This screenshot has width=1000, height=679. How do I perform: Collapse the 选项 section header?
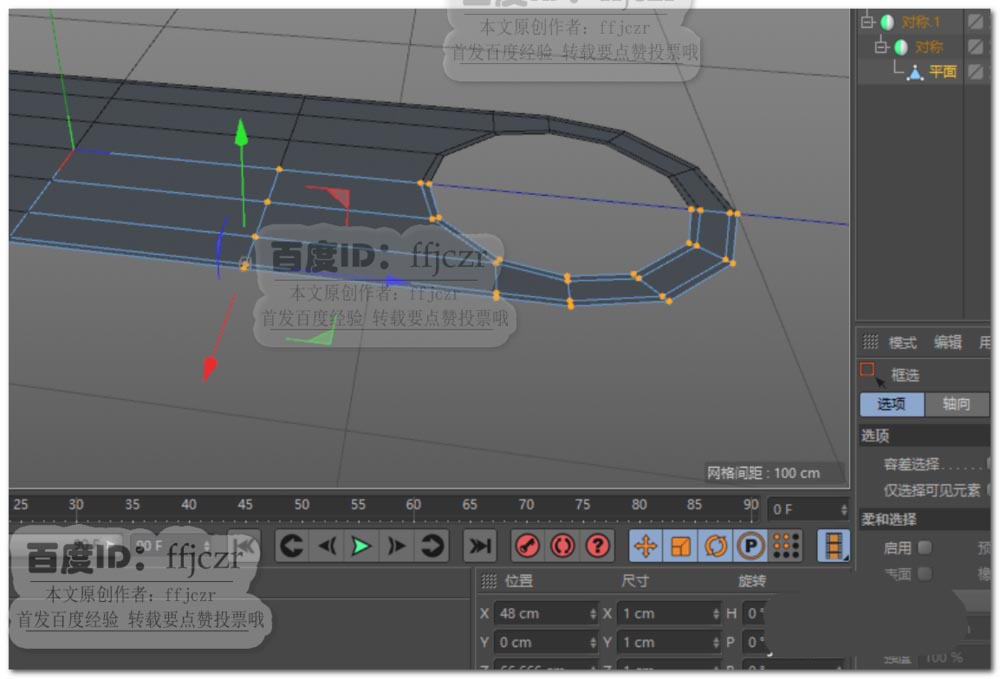pyautogui.click(x=925, y=435)
